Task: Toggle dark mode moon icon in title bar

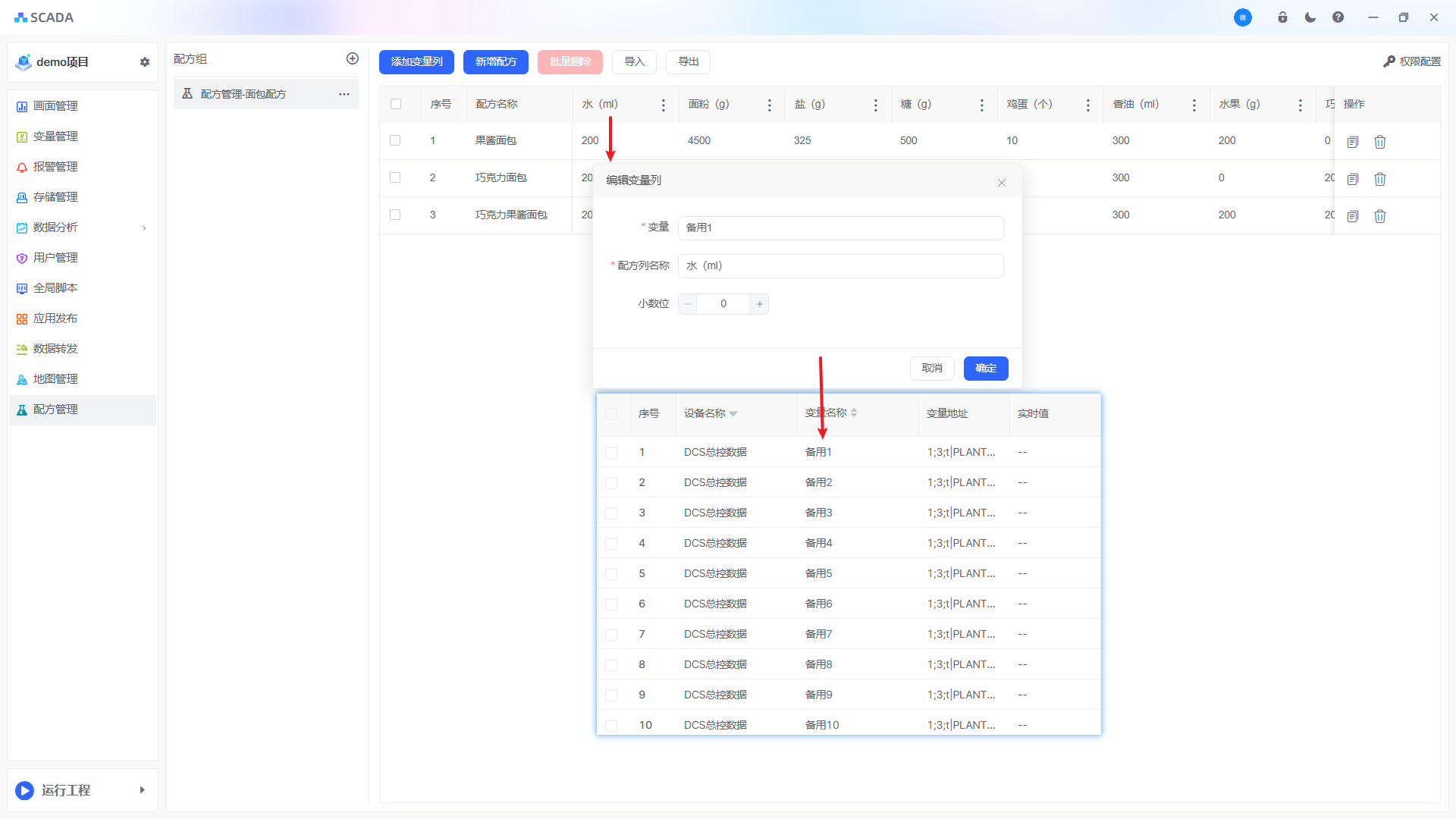Action: [1310, 17]
